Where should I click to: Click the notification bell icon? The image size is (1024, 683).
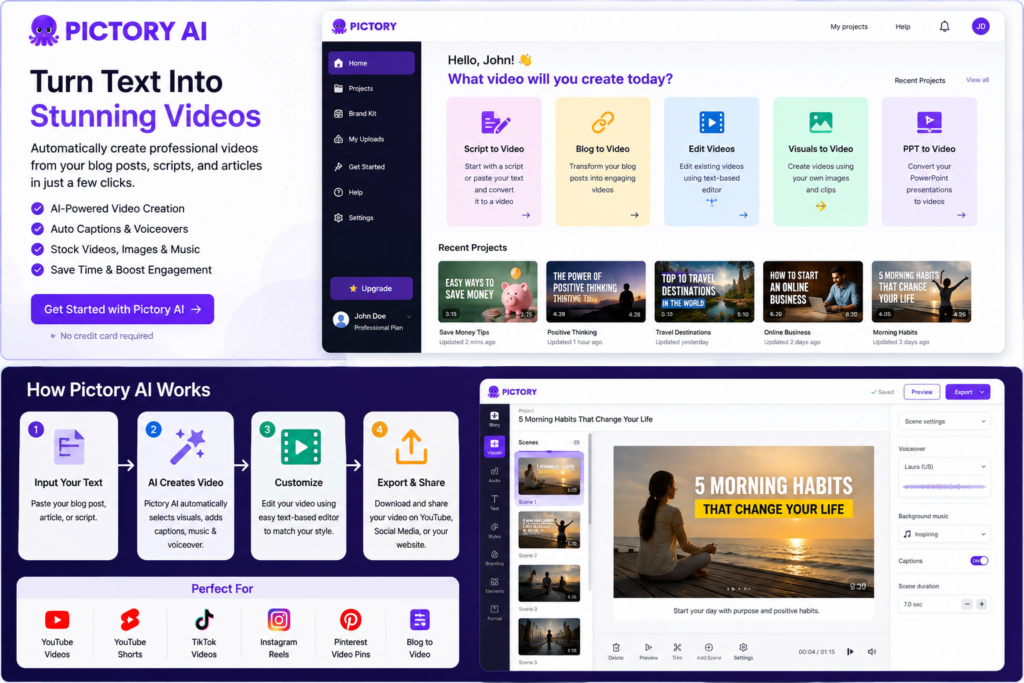(944, 26)
